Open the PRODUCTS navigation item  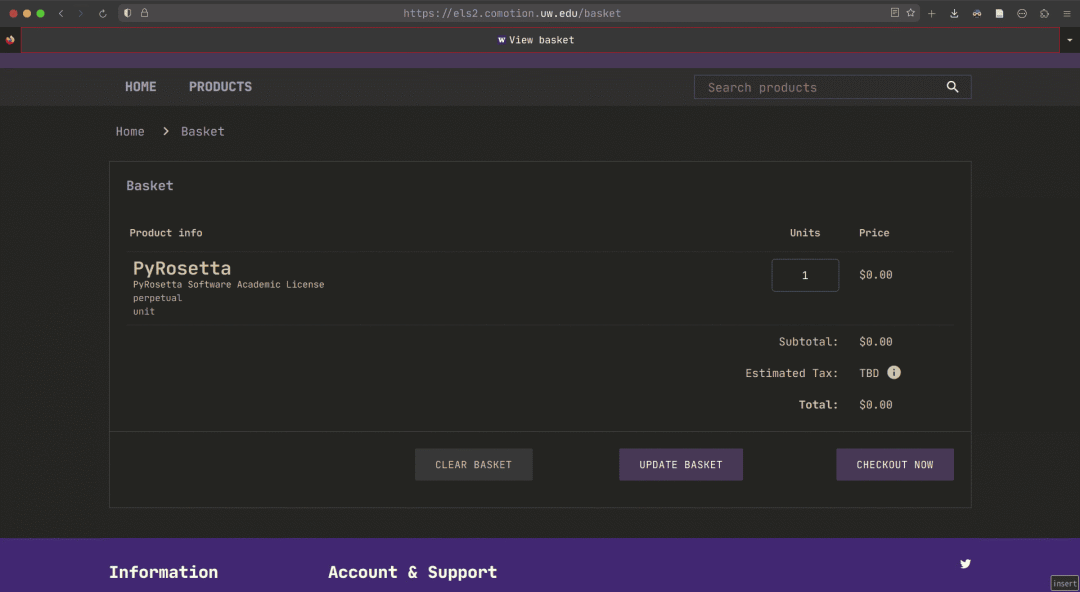click(x=220, y=87)
